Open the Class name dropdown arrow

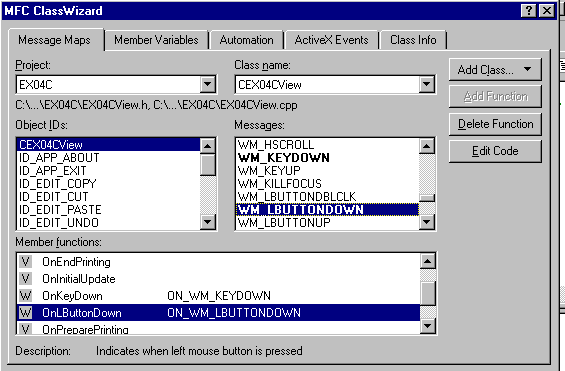point(427,85)
